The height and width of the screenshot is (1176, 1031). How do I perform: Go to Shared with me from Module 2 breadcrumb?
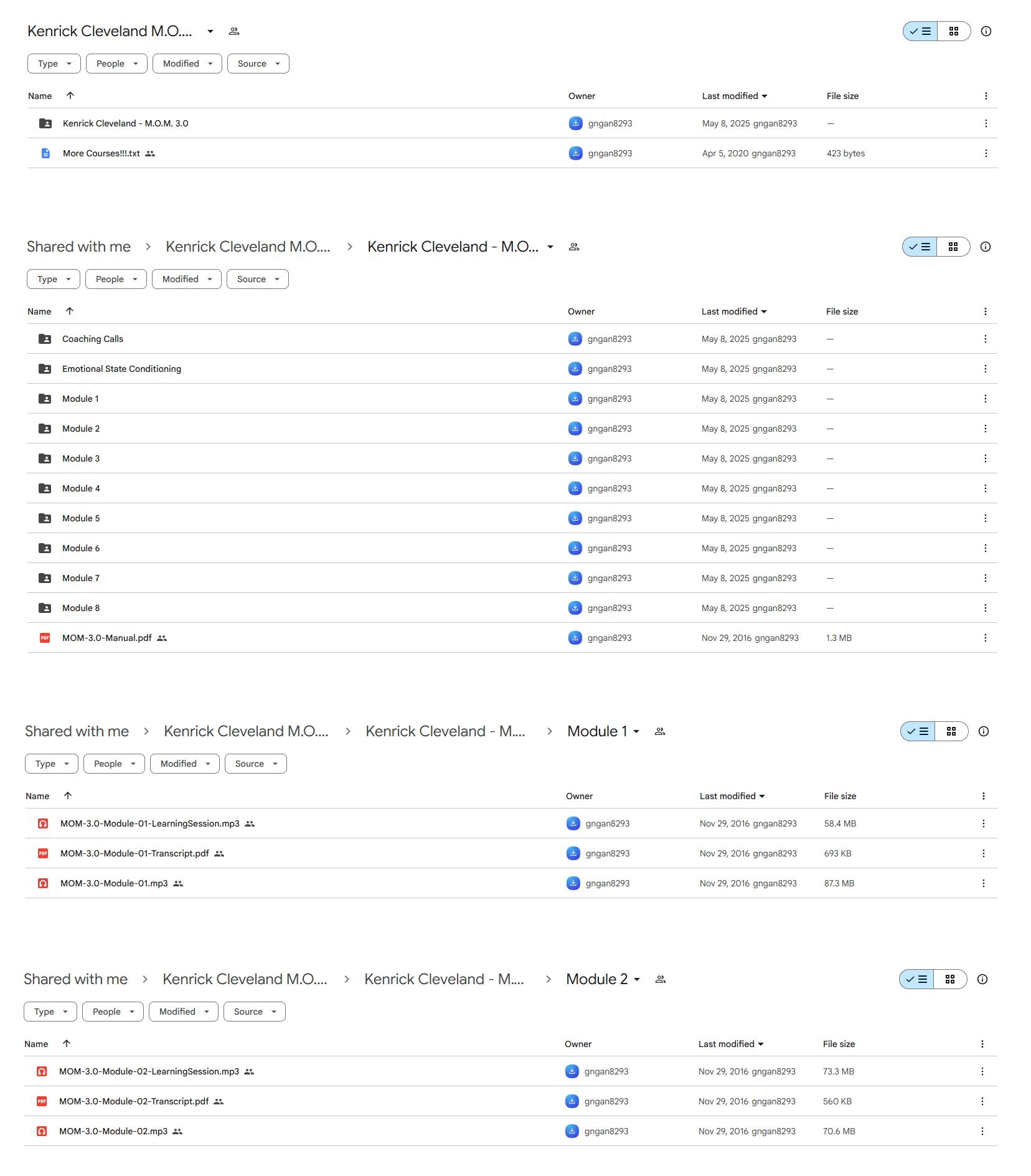point(75,979)
